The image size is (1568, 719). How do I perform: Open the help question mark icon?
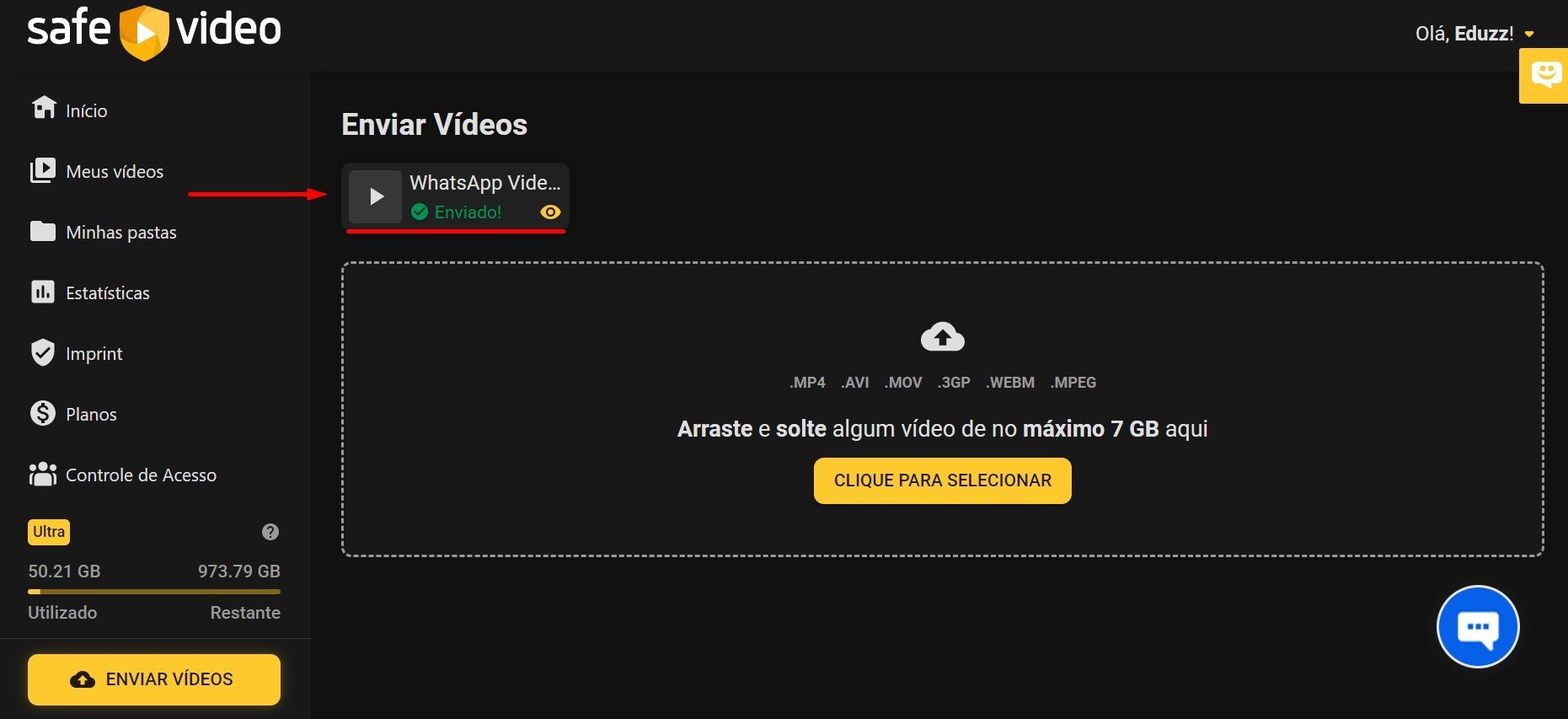click(270, 532)
